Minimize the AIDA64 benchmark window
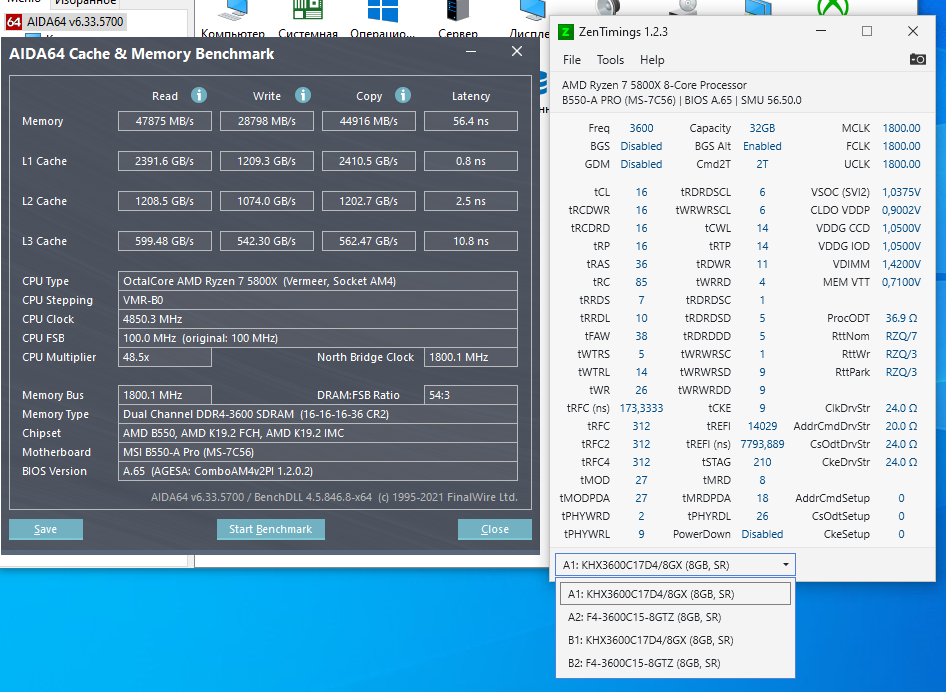This screenshot has height=692, width=946. click(x=471, y=51)
